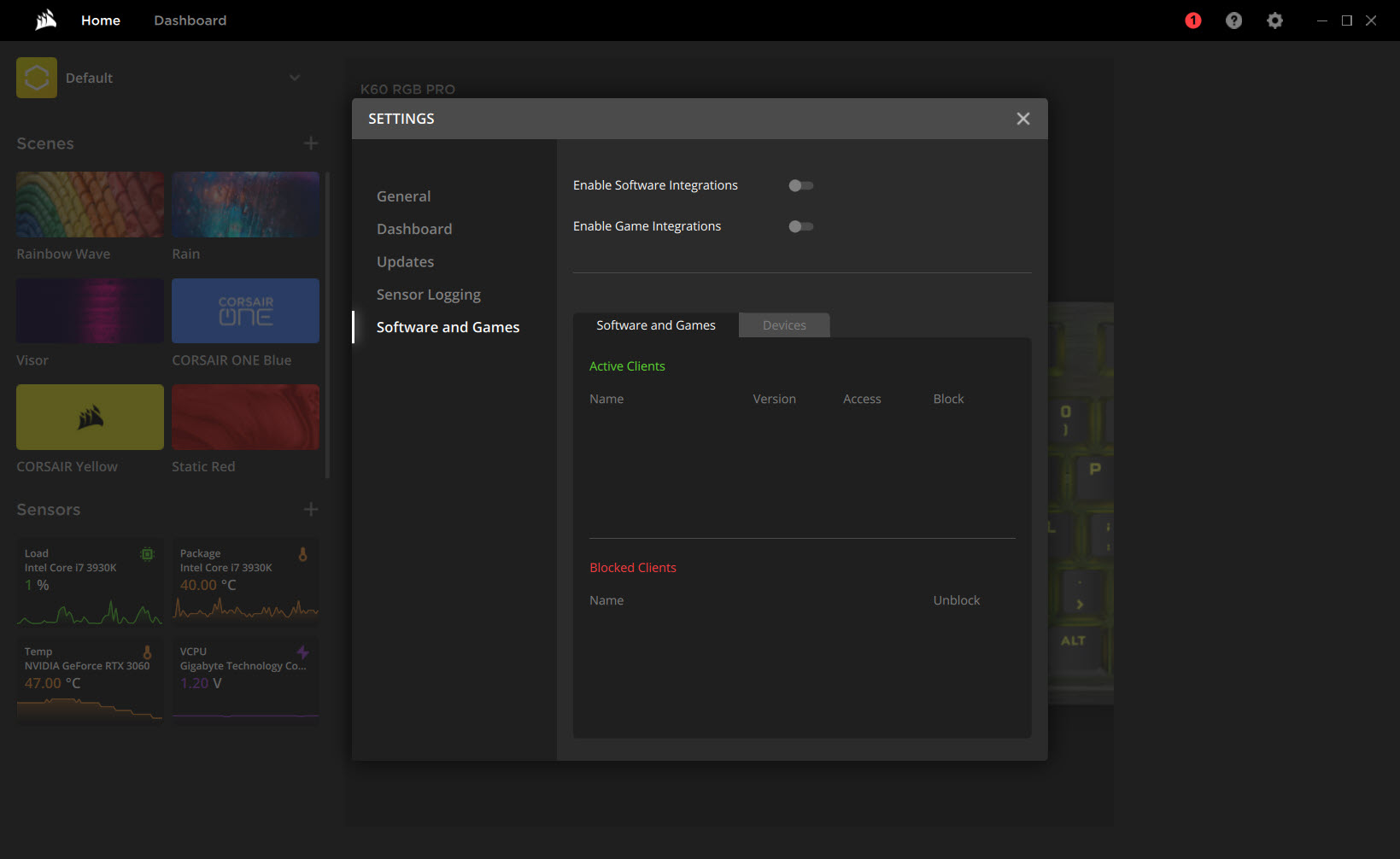Maximize the iCUE window

(1346, 20)
